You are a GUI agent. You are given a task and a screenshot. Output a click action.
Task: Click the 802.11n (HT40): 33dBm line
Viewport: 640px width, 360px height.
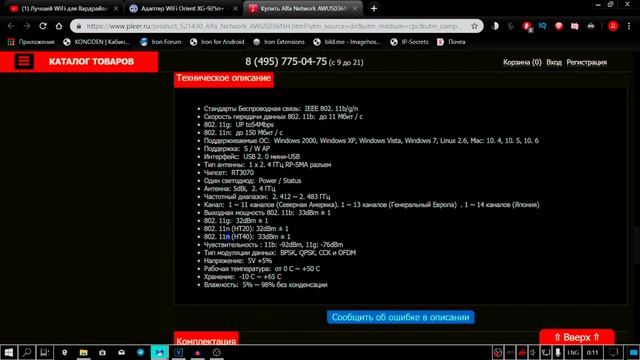click(x=247, y=237)
